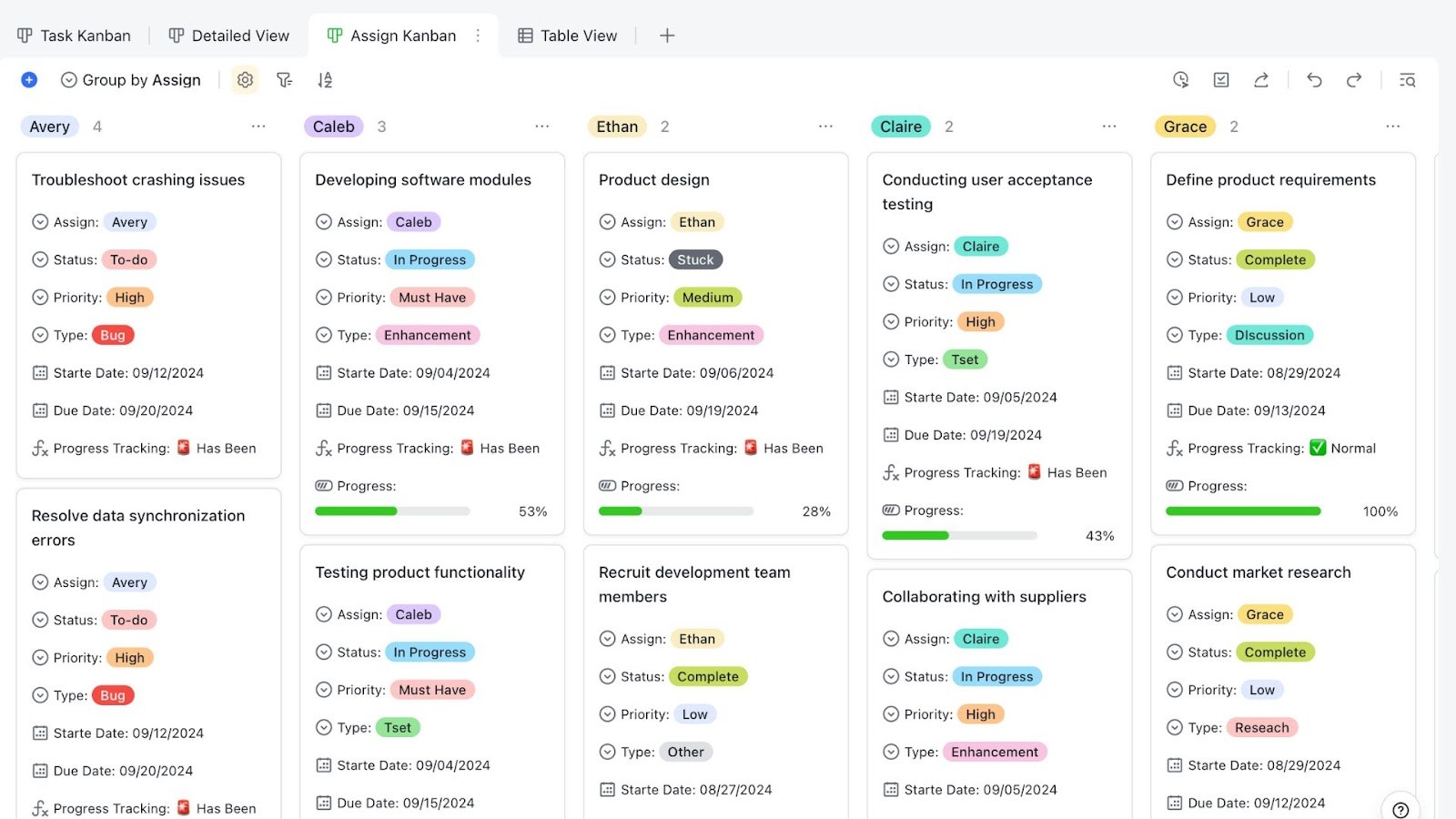Viewport: 1456px width, 819px height.
Task: Open the more-options menu for the Avery column
Action: tap(258, 126)
